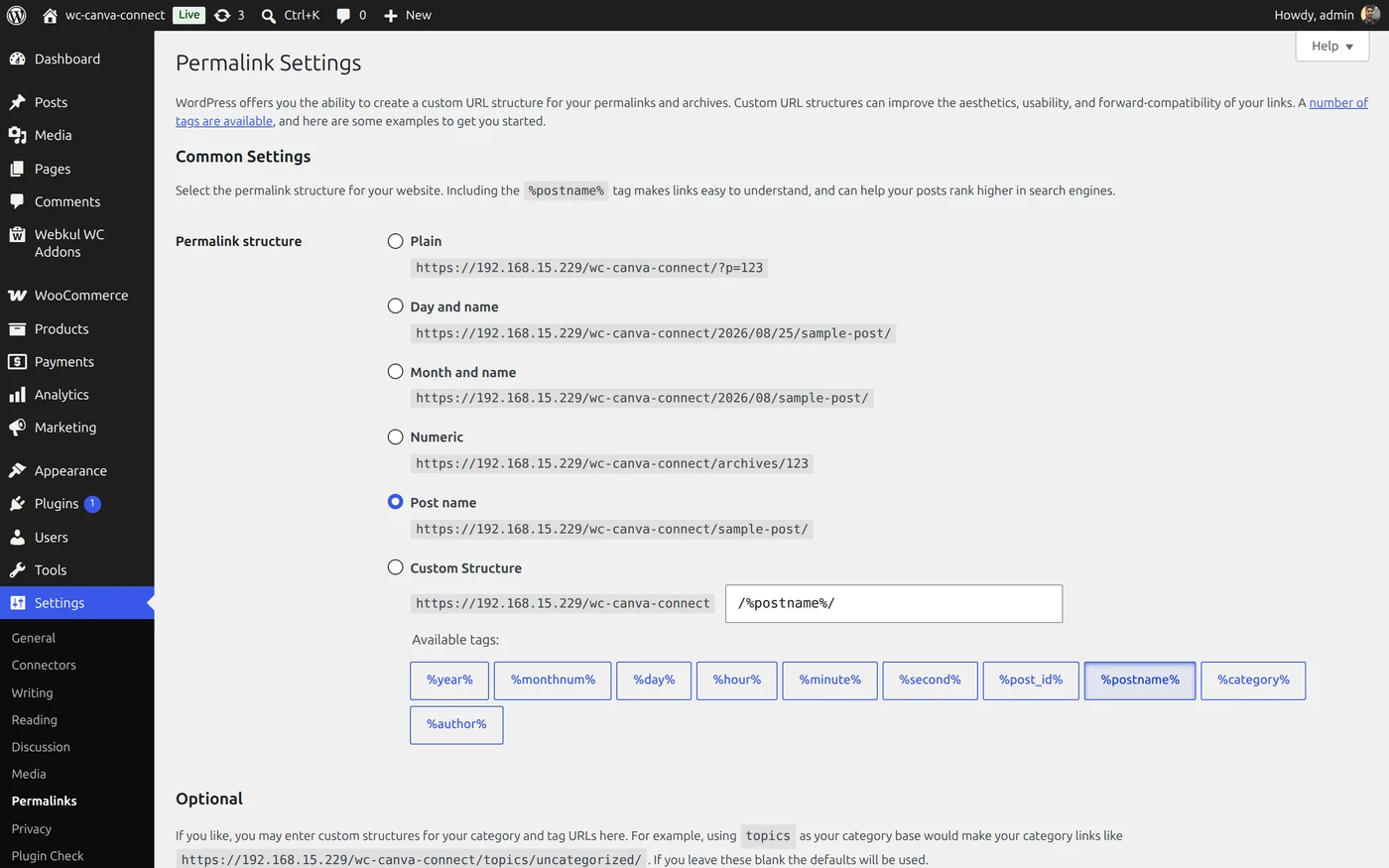Viewport: 1389px width, 868px height.
Task: Click the Products box icon
Action: click(17, 329)
